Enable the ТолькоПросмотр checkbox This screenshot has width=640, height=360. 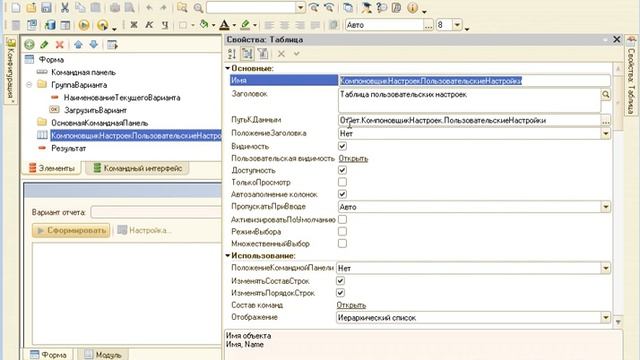pyautogui.click(x=342, y=182)
